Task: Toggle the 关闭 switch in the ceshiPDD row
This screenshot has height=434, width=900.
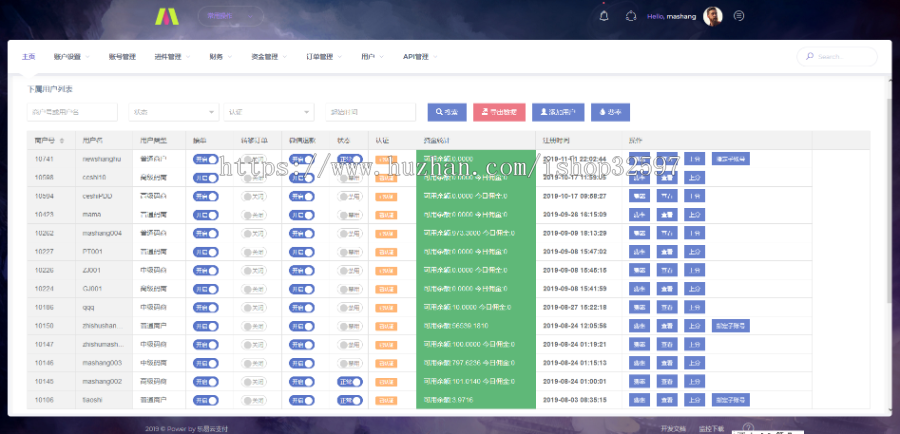Action: (254, 196)
